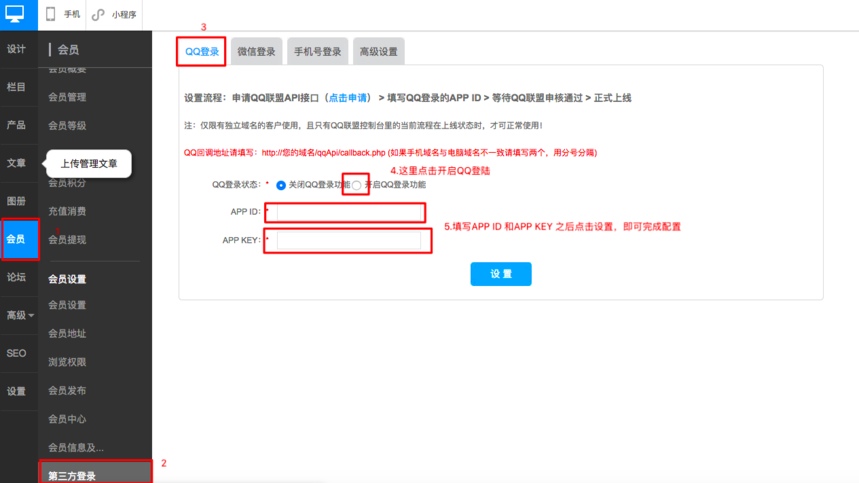The width and height of the screenshot is (859, 483).
Task: Open 会员发布 in the sidebar
Action: (x=67, y=390)
